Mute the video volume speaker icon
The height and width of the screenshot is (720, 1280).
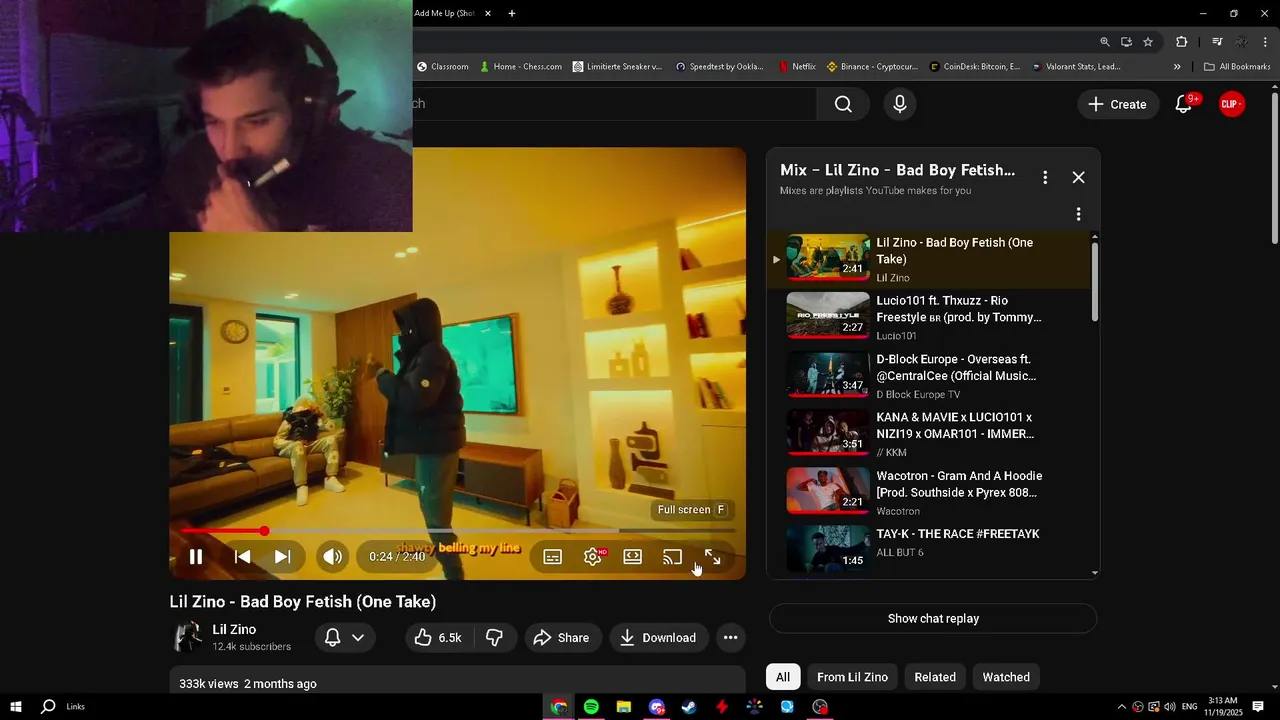333,557
